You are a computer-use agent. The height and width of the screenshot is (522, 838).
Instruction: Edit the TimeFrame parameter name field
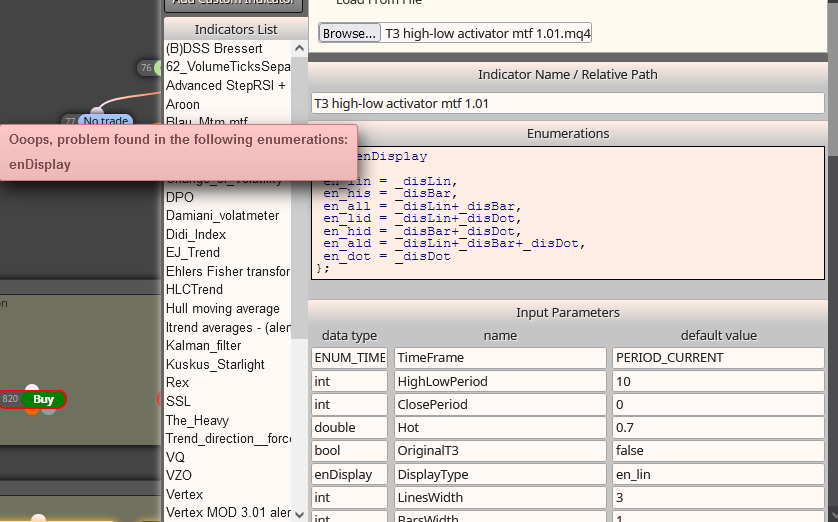(500, 357)
